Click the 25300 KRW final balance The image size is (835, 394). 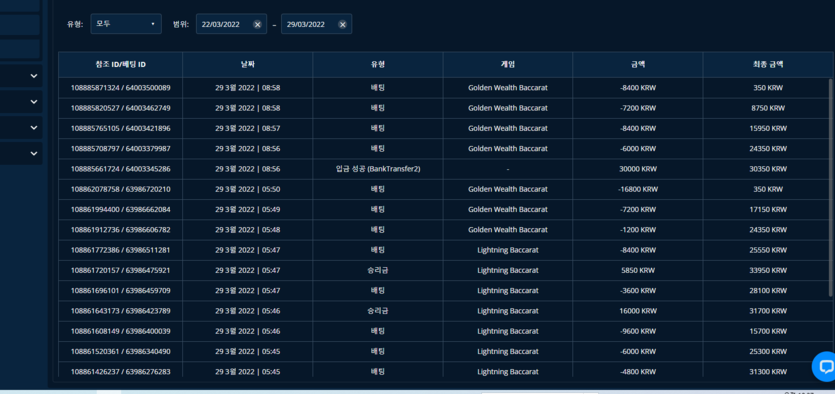tap(768, 351)
